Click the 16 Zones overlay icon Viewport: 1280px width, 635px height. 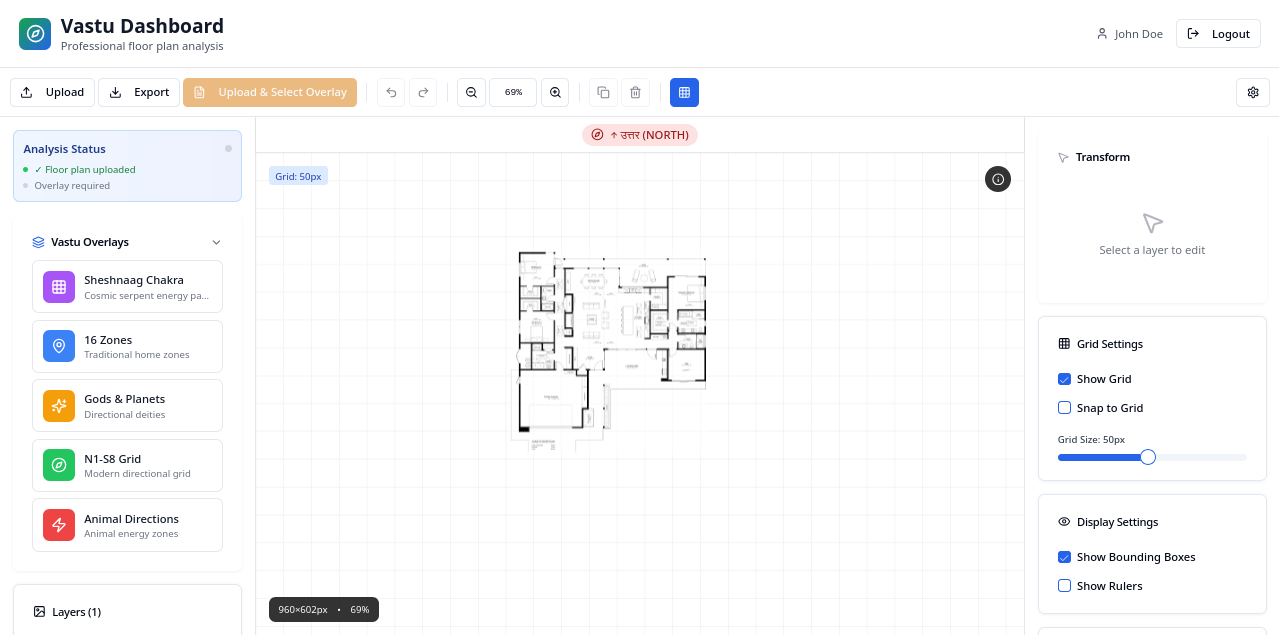point(58,346)
